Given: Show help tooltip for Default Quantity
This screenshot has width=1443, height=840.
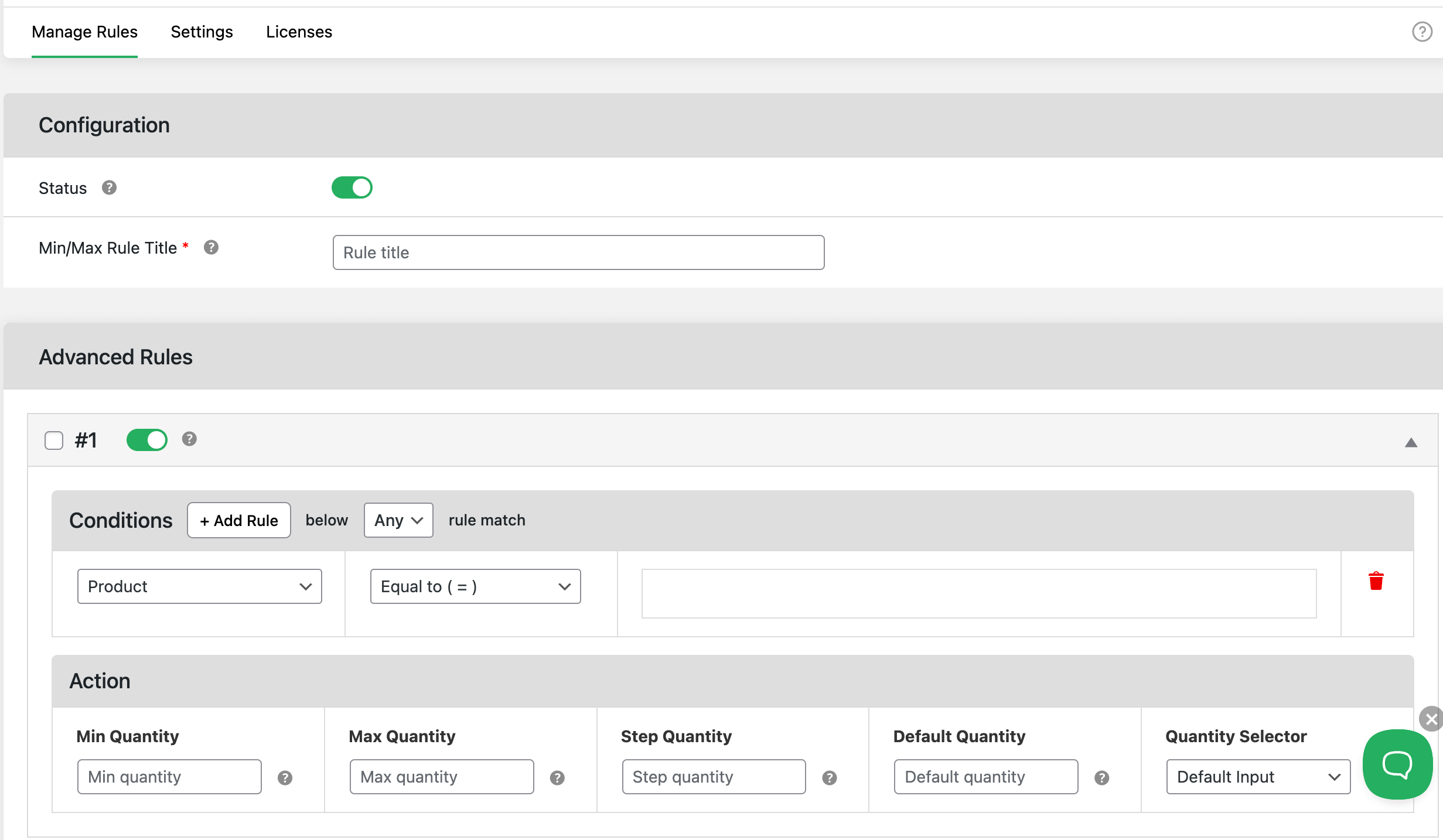Looking at the screenshot, I should click(x=1101, y=777).
